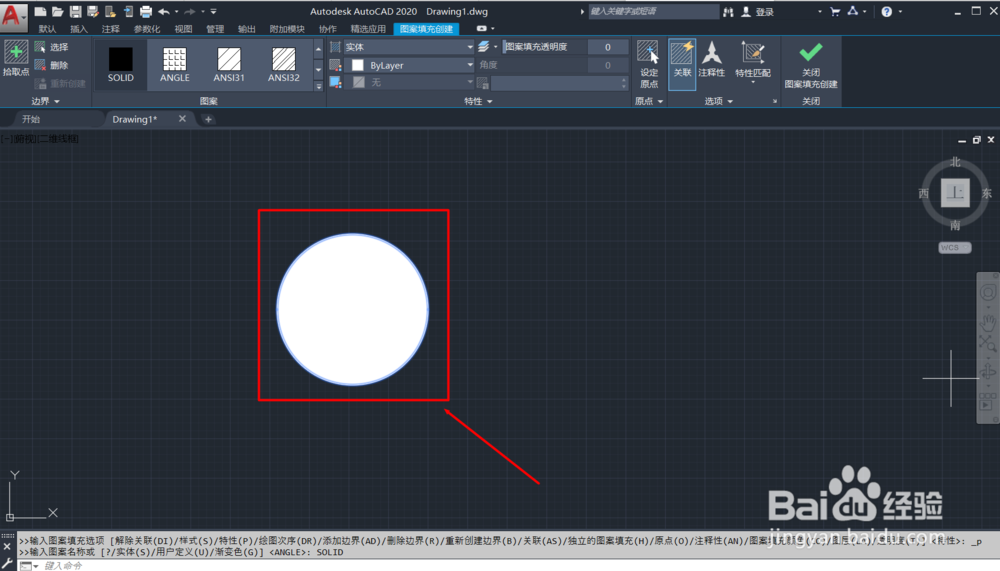Click the pattern gallery up arrow

(x=318, y=48)
